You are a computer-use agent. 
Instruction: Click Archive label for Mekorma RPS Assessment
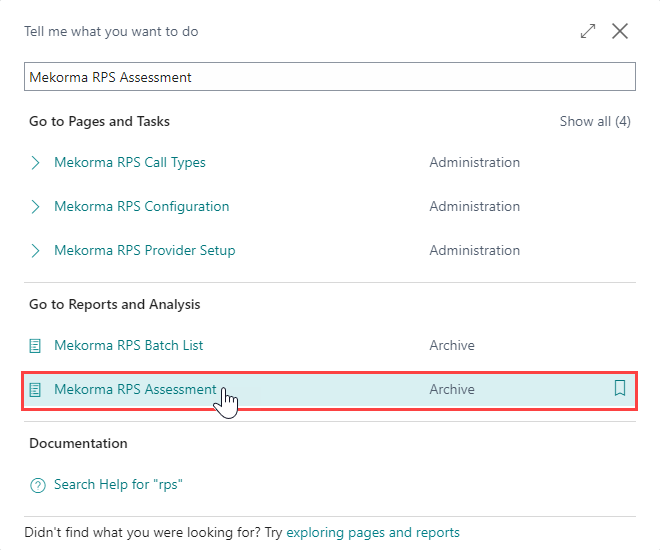point(452,389)
